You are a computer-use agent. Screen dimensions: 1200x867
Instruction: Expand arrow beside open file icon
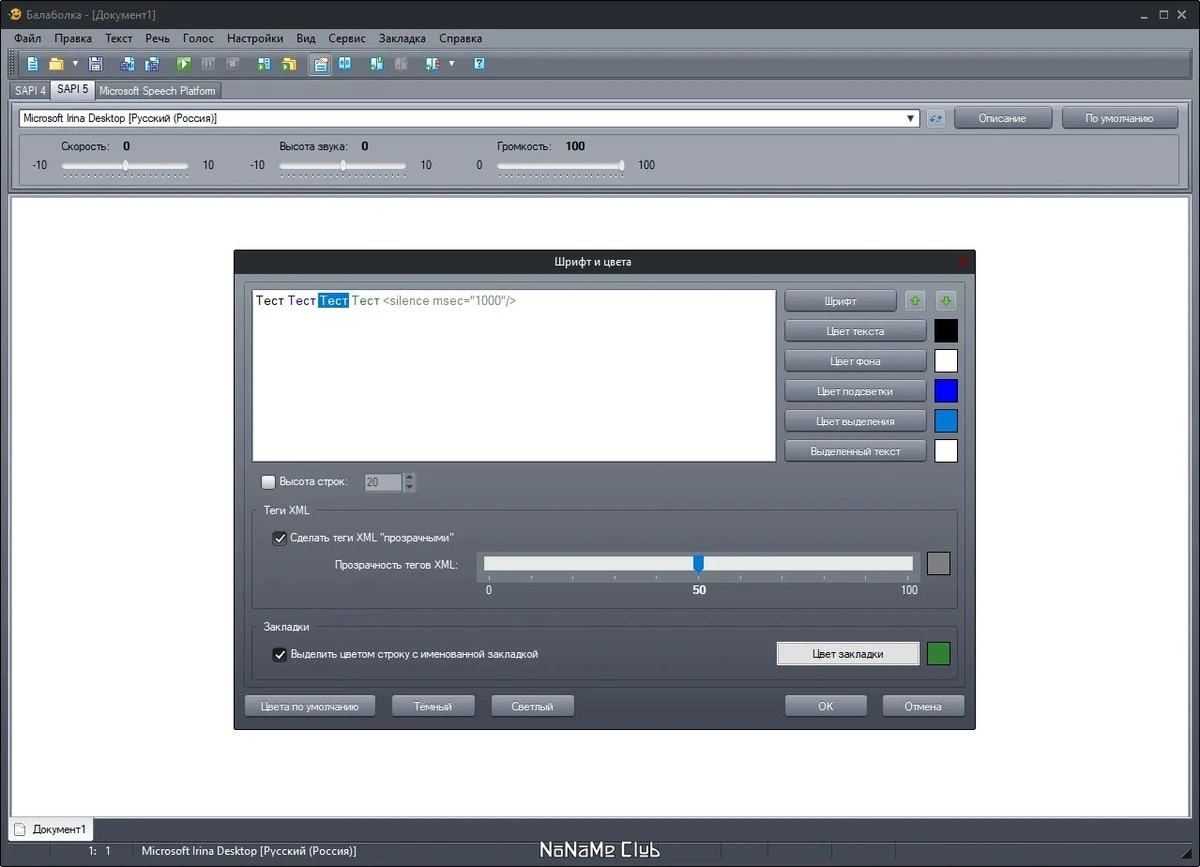(75, 64)
